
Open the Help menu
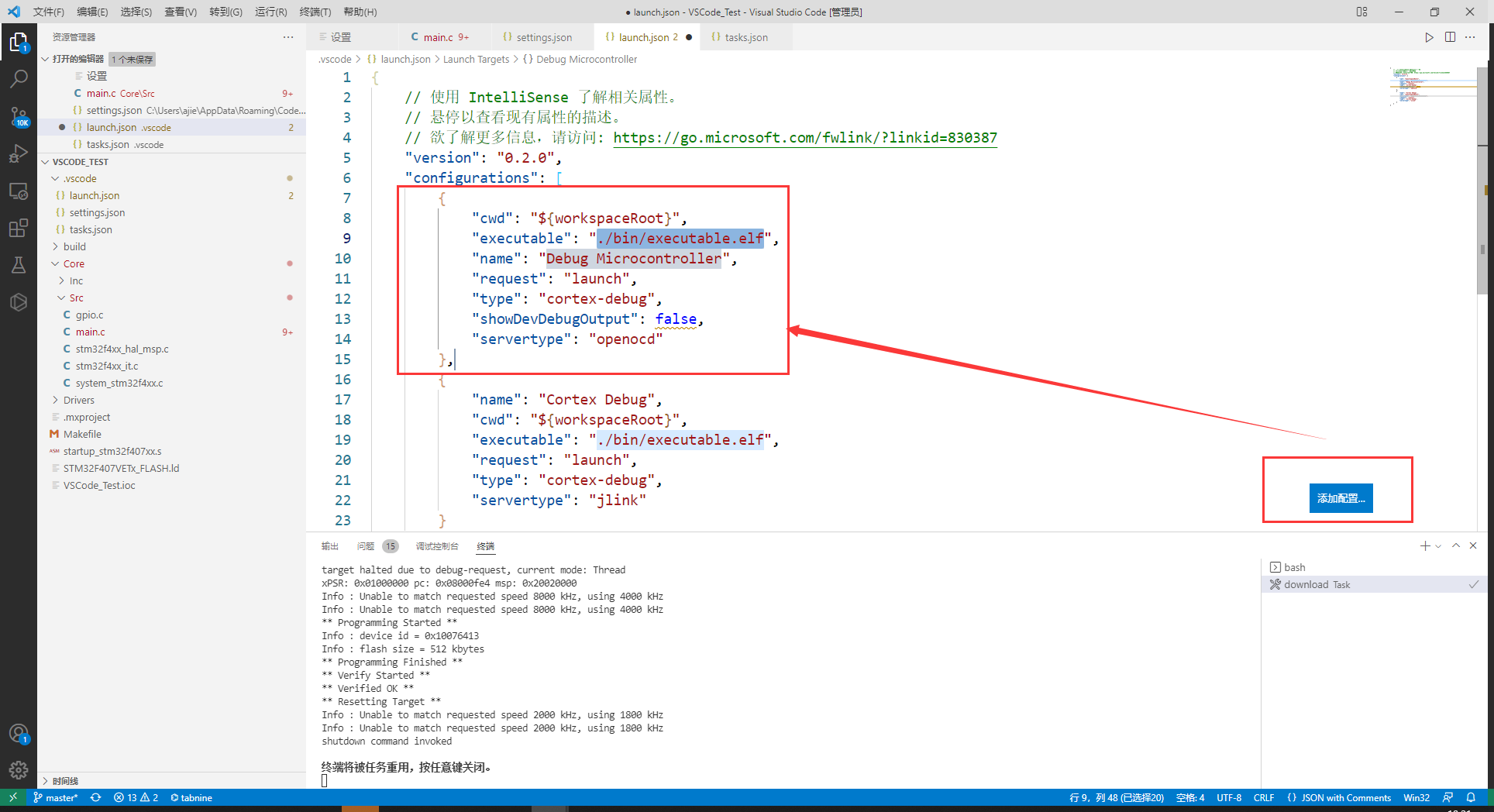click(360, 12)
